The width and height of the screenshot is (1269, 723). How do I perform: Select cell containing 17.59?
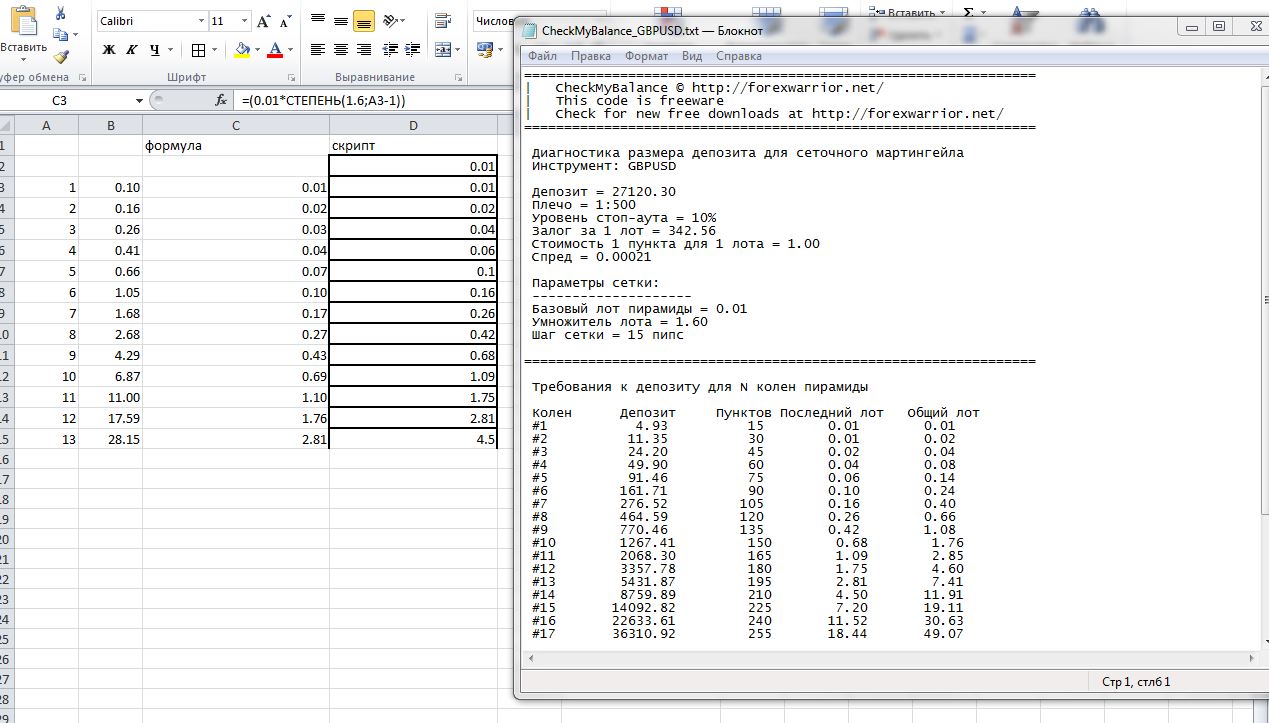click(x=110, y=418)
